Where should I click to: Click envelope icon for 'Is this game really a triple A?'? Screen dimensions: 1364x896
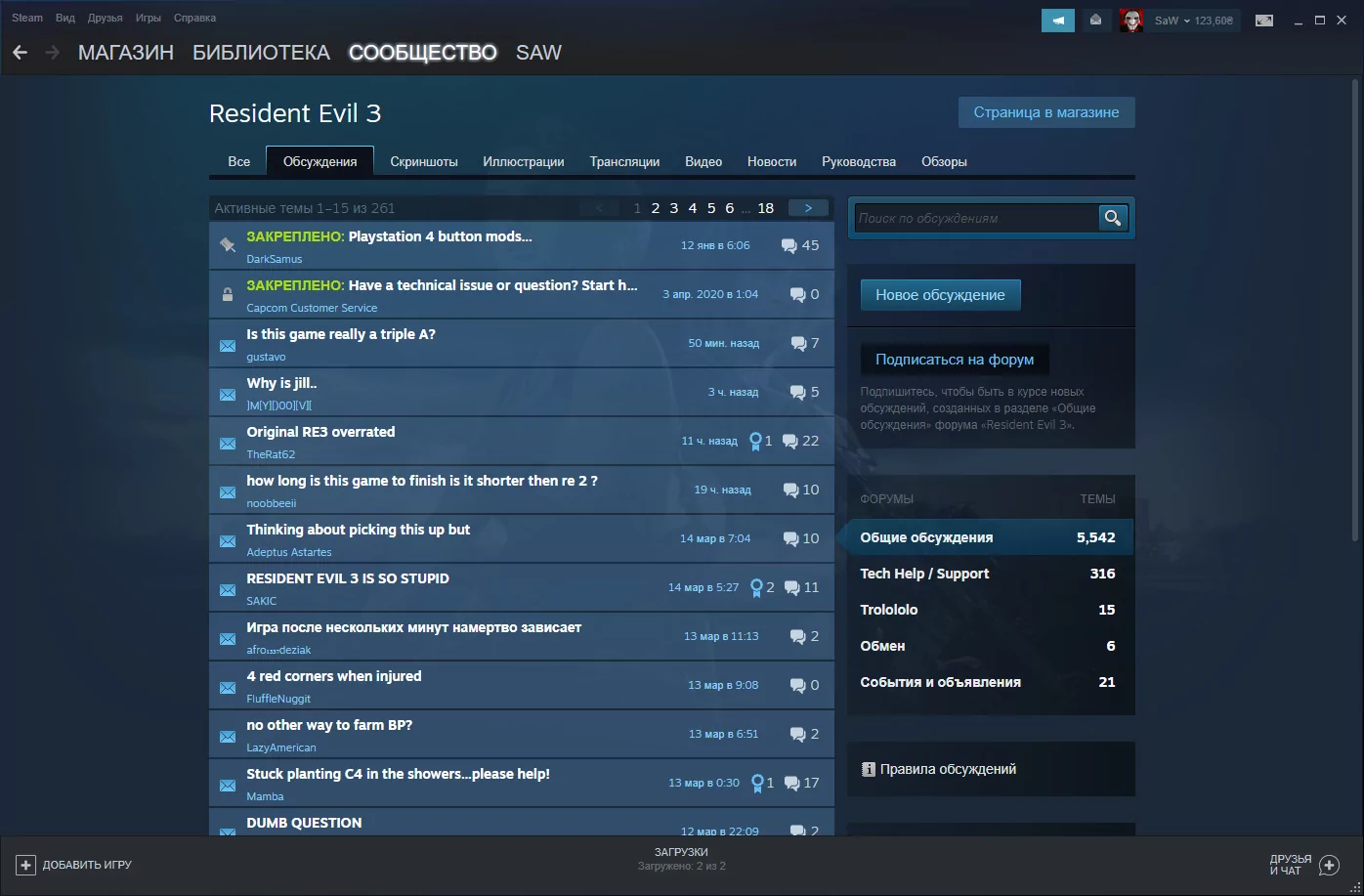click(228, 346)
